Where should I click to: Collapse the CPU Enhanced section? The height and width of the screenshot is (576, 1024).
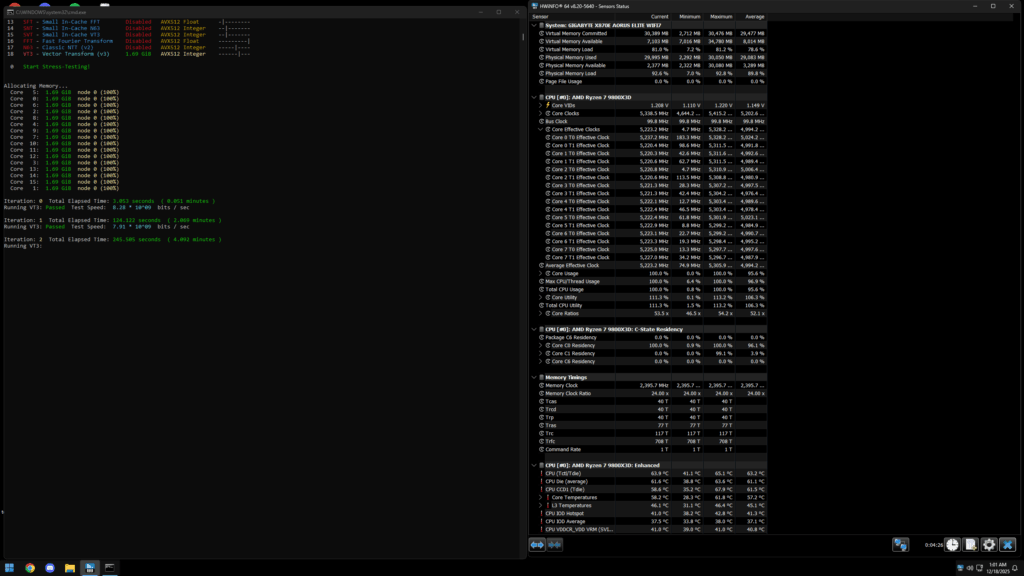534,466
